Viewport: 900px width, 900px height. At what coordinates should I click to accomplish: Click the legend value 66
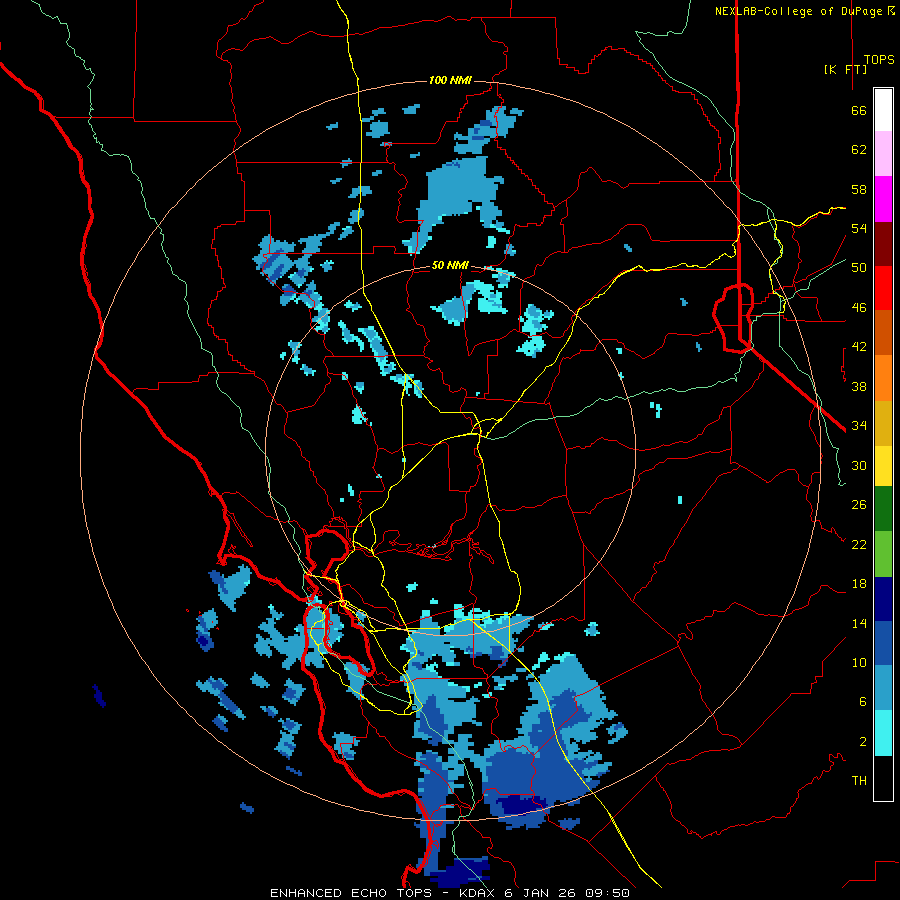click(x=859, y=110)
